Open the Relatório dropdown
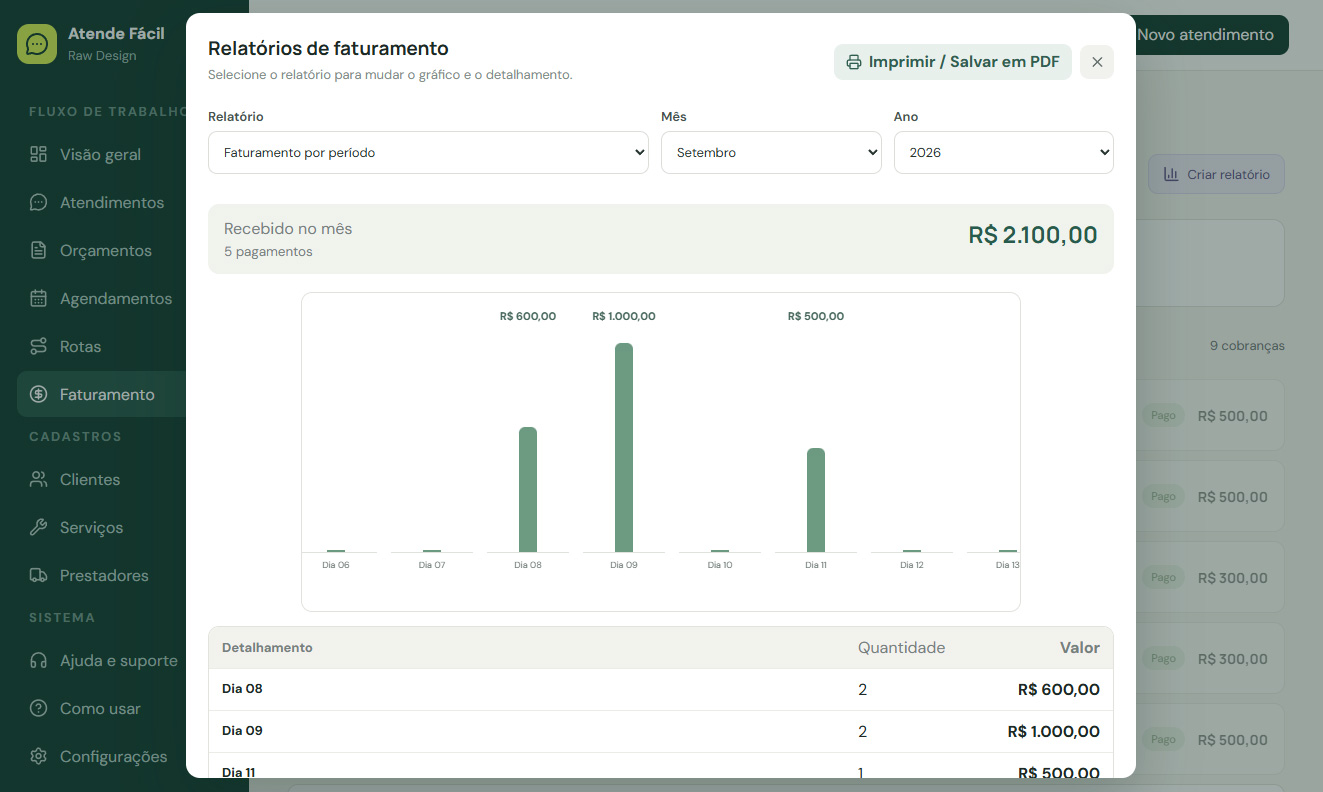Viewport: 1323px width, 792px height. [x=428, y=153]
